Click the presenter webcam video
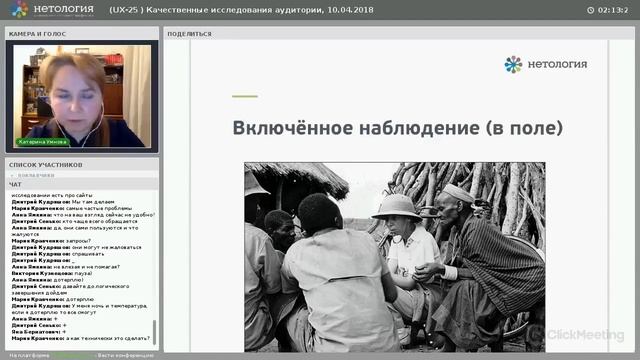This screenshot has height=360, width=640. pyautogui.click(x=82, y=96)
